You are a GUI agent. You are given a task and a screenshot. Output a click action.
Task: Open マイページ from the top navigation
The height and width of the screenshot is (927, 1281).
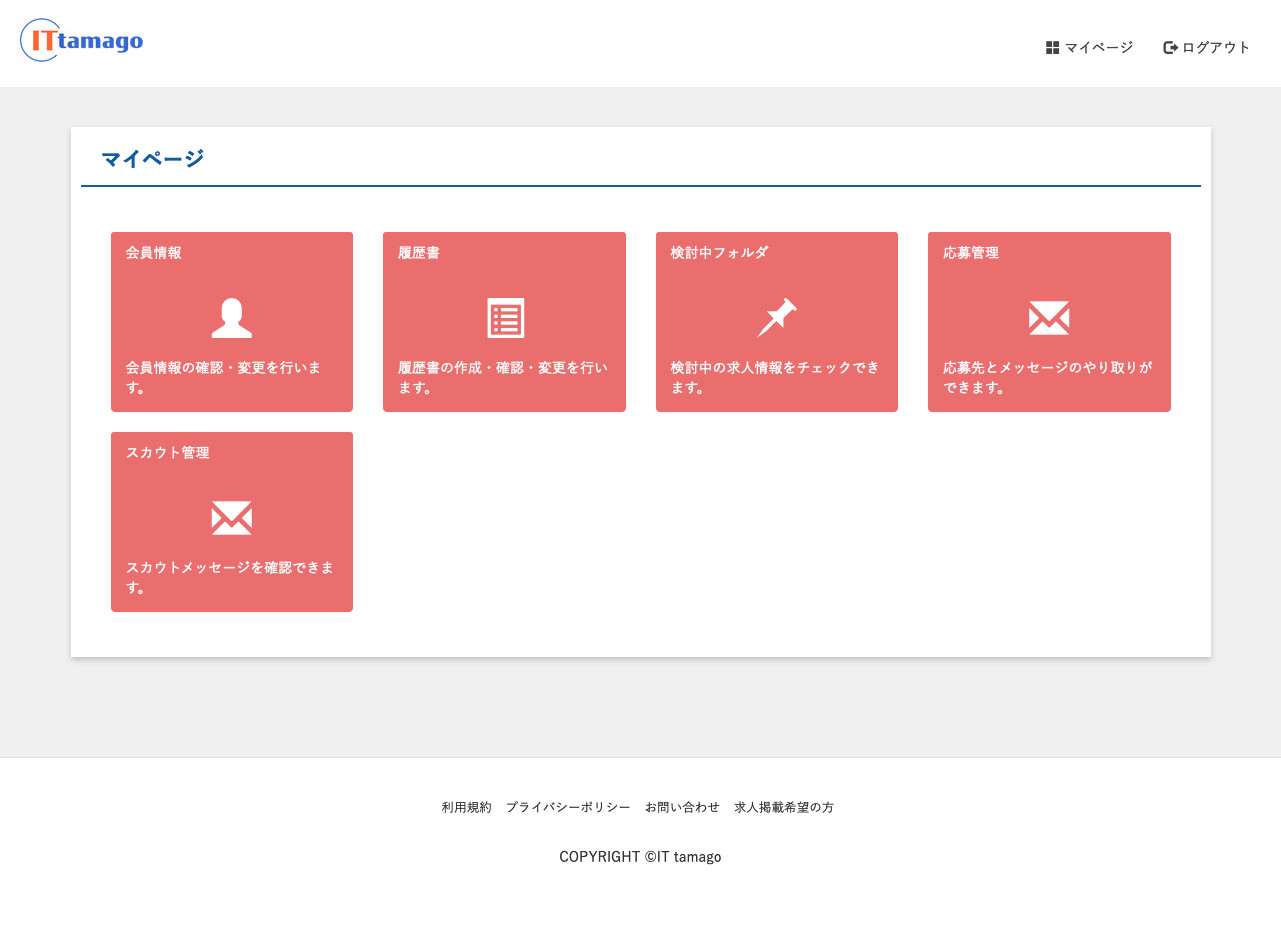click(x=1098, y=48)
